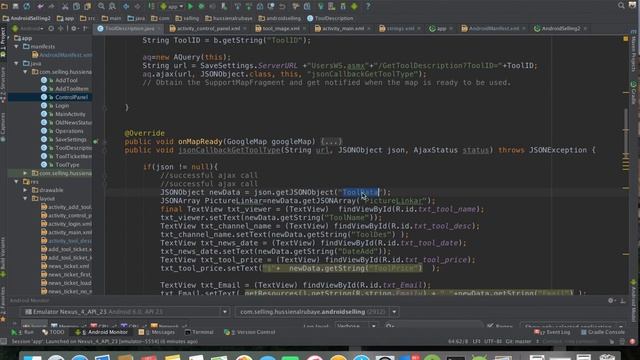Click the Android Monitor settings gear
This screenshot has height=360, width=640.
[611, 300]
